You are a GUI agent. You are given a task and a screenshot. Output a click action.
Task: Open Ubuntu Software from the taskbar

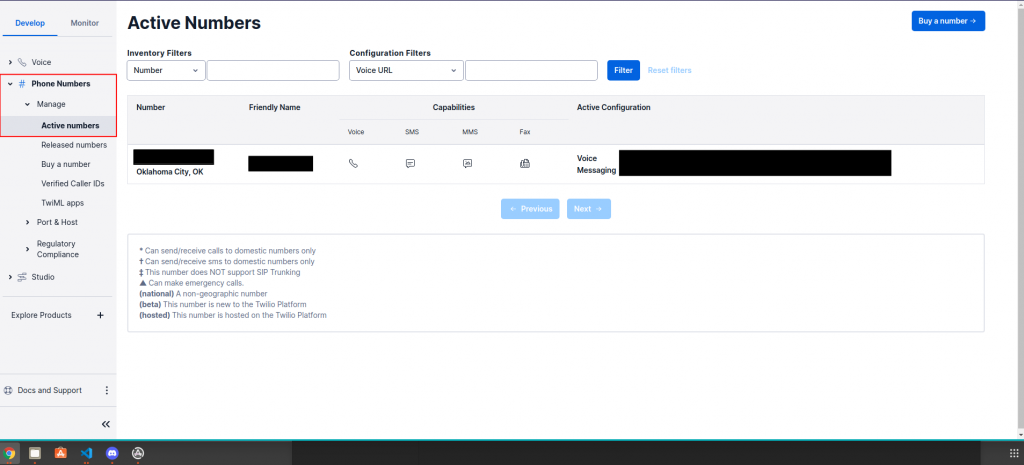61,453
